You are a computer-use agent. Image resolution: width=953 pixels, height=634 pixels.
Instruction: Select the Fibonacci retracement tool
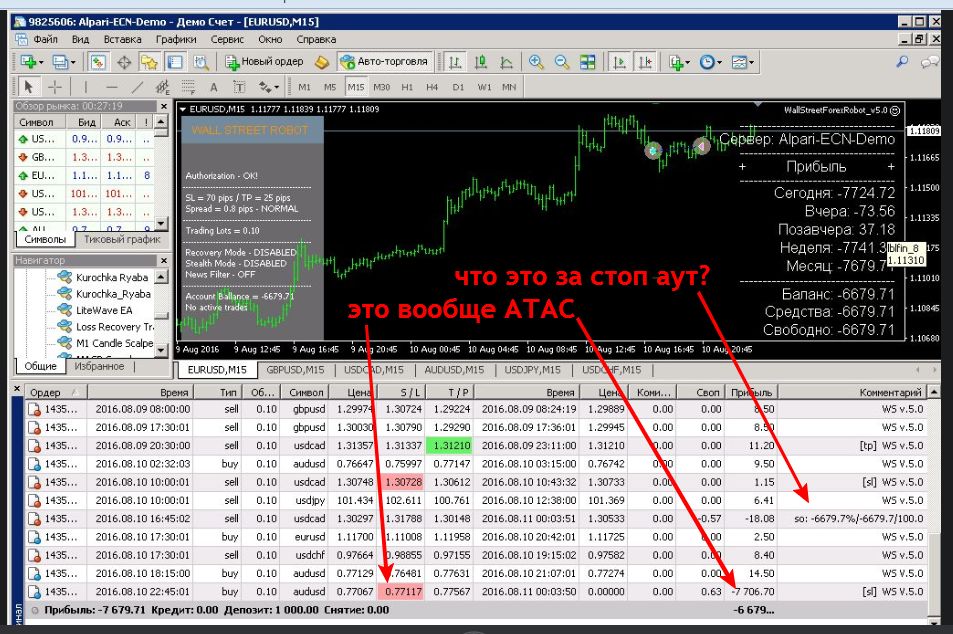coord(188,87)
